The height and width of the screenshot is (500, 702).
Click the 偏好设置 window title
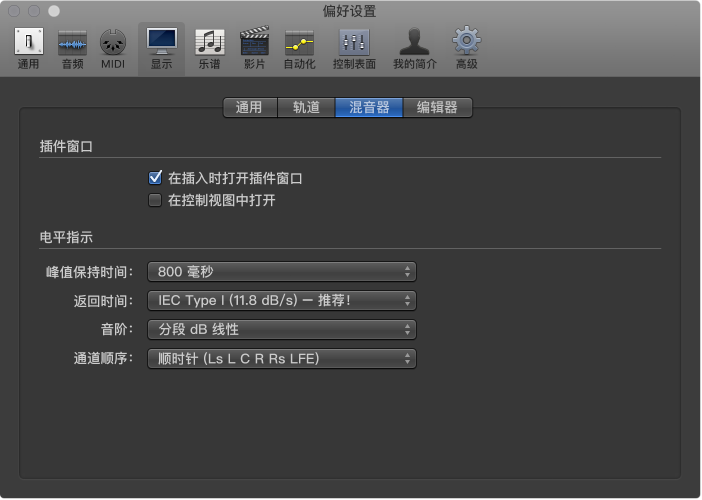pos(350,11)
